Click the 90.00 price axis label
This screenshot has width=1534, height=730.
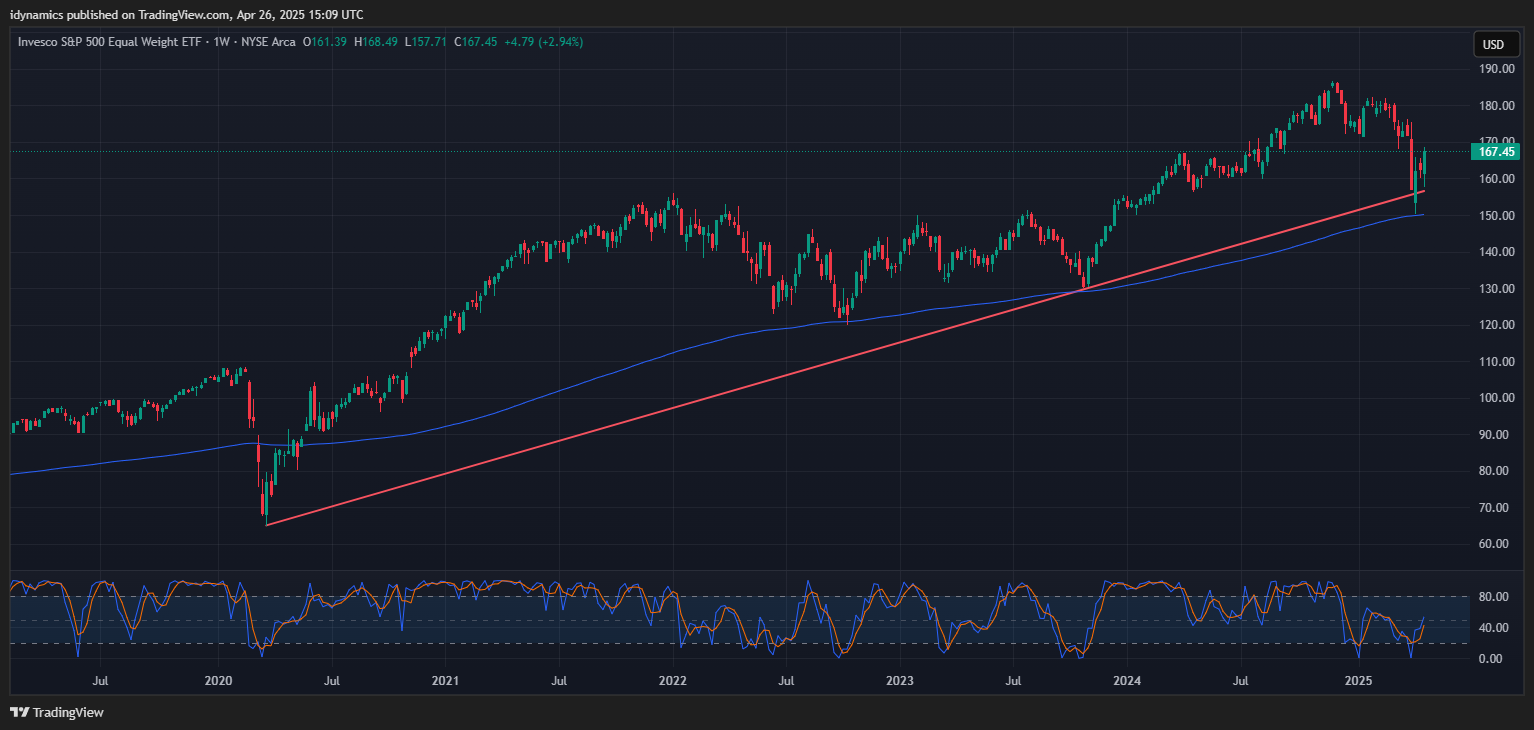[x=1496, y=434]
